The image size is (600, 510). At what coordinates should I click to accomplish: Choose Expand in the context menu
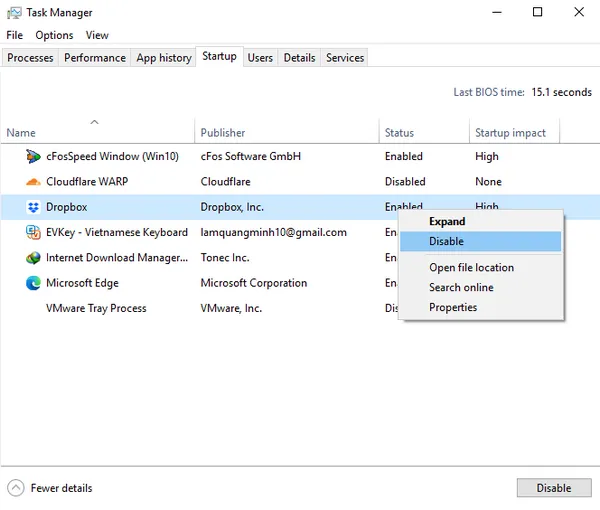(x=481, y=222)
